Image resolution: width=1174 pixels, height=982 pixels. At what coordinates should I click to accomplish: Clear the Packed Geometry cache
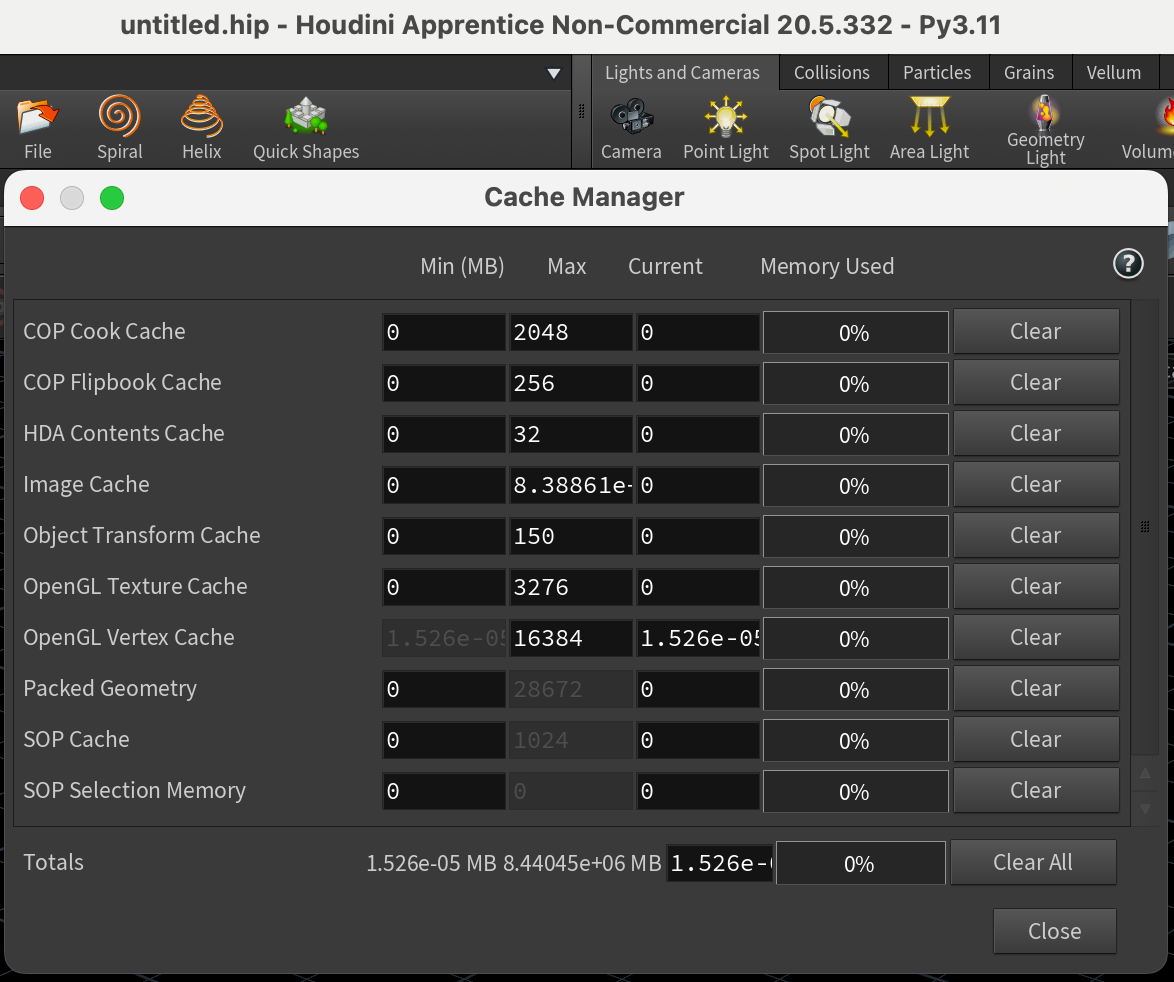(x=1035, y=688)
